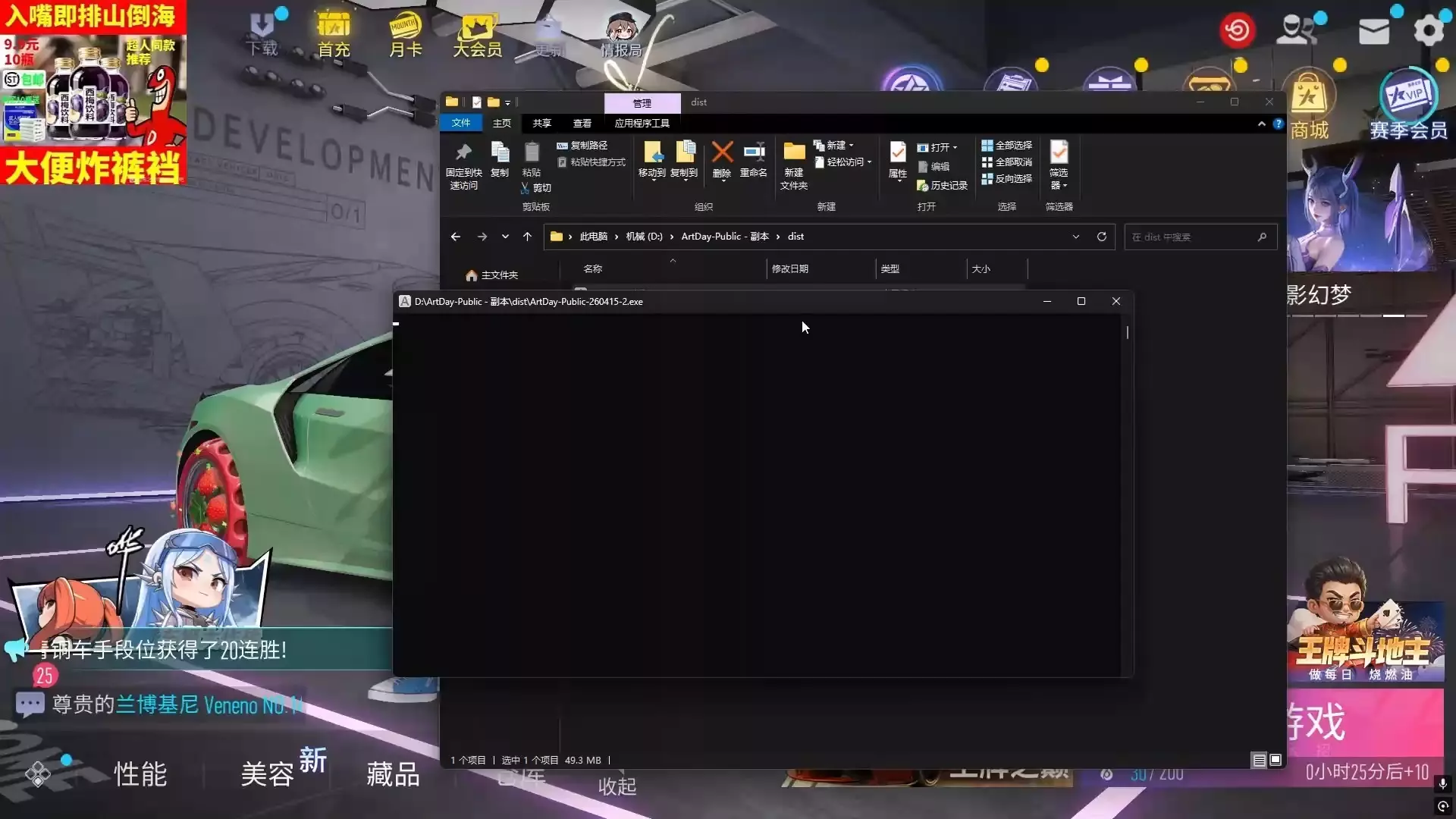Open the View (查看) ribbon tab
Image resolution: width=1456 pixels, height=819 pixels.
click(582, 123)
